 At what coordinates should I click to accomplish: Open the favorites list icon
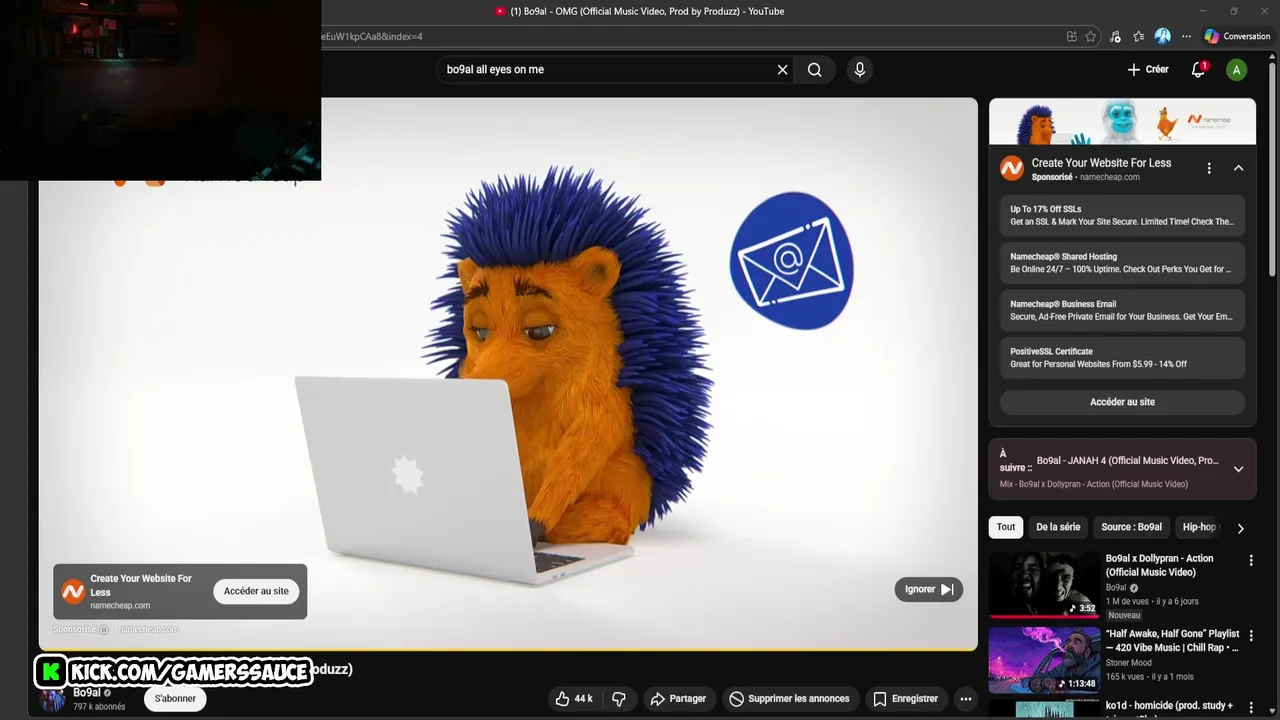[x=1138, y=37]
